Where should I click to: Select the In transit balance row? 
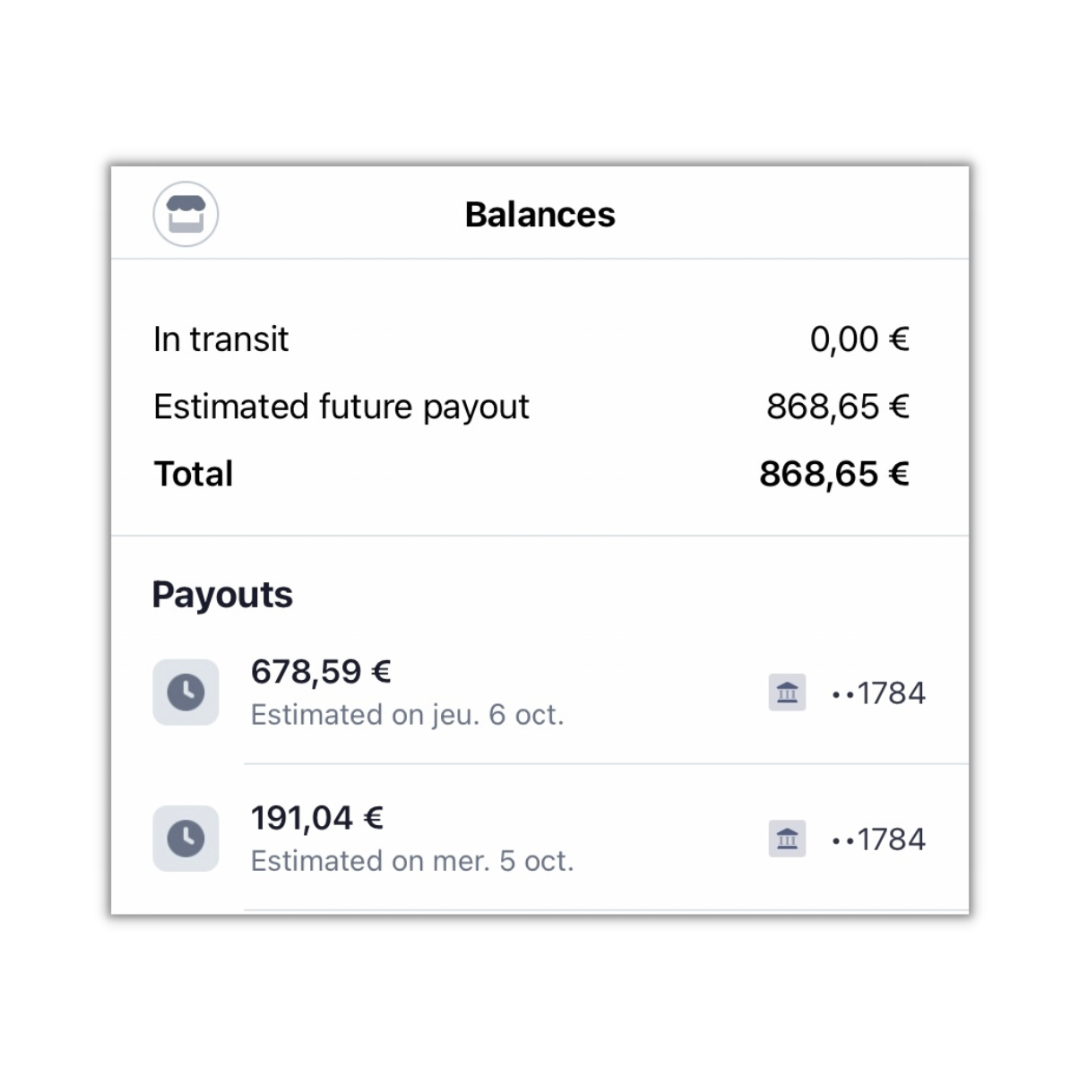pyautogui.click(x=532, y=339)
